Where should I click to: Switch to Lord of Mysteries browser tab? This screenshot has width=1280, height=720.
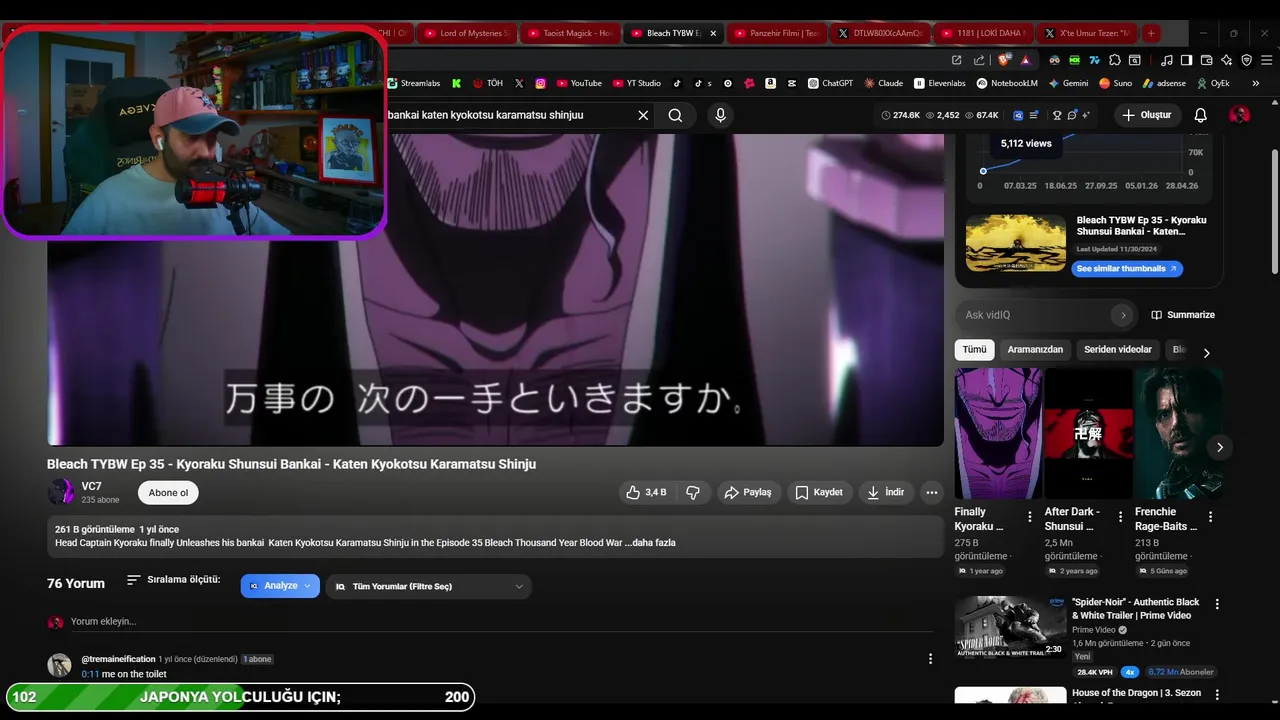(466, 33)
